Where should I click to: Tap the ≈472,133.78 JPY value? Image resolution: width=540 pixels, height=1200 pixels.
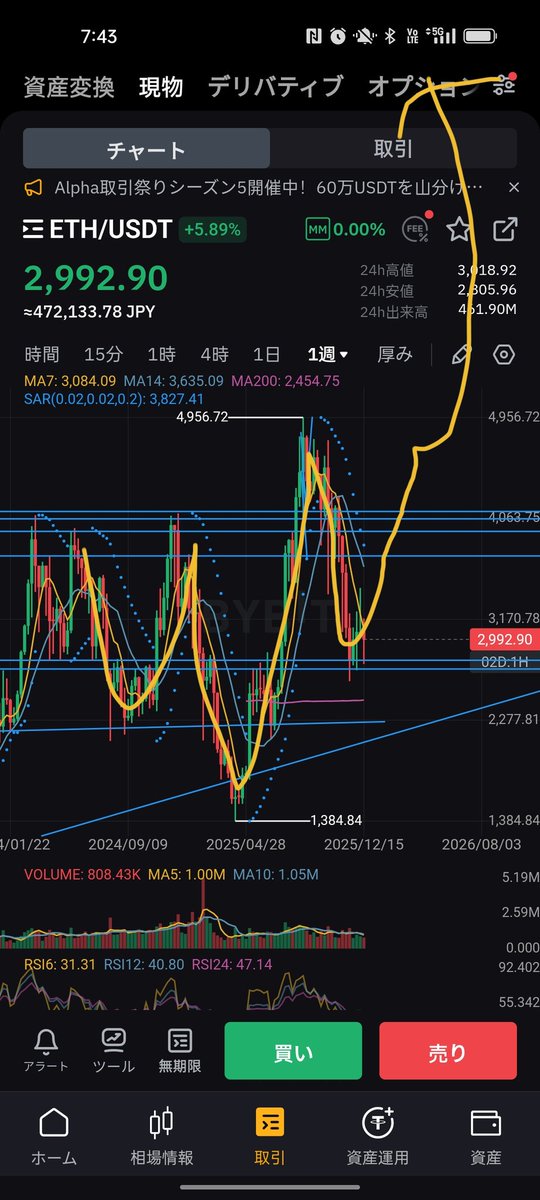click(x=89, y=311)
